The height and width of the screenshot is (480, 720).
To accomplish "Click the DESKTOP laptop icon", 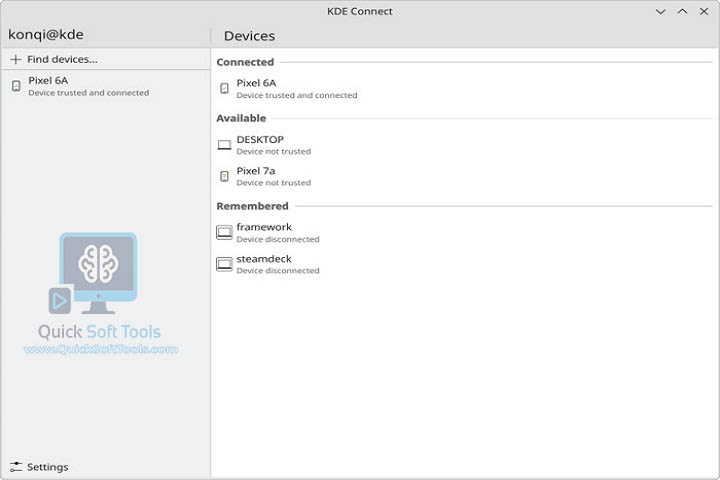I will tap(224, 145).
